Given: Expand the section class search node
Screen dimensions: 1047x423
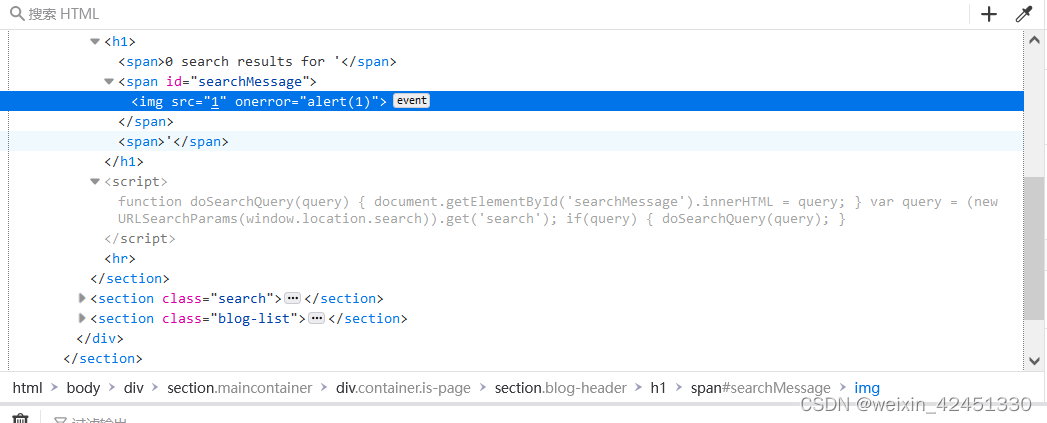Looking at the screenshot, I should tap(83, 298).
